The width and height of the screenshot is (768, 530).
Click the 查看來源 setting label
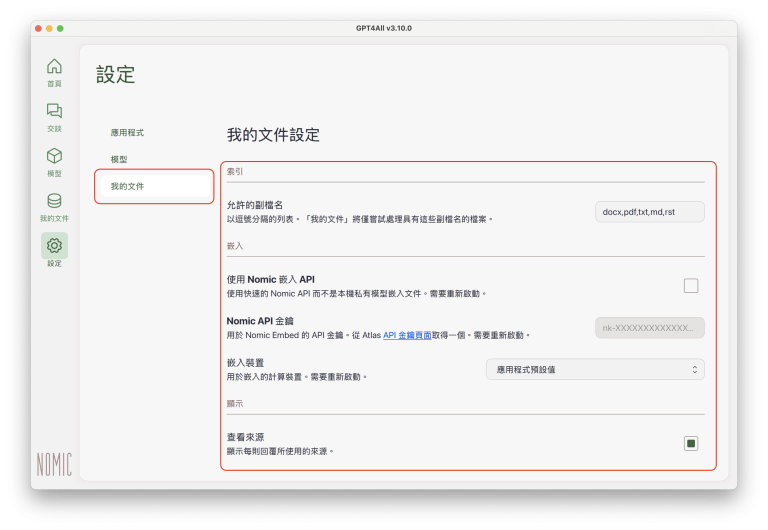pyautogui.click(x=247, y=437)
